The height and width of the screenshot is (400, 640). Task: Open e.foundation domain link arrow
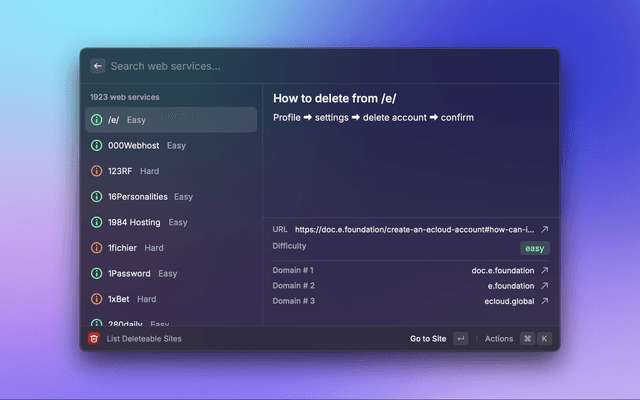pyautogui.click(x=545, y=286)
